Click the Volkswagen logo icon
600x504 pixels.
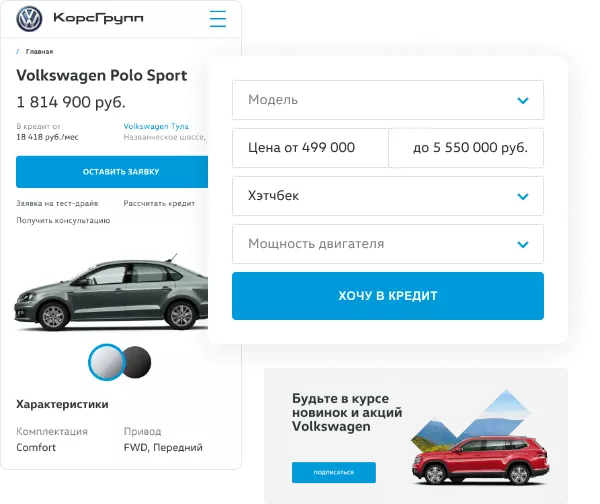(x=29, y=19)
